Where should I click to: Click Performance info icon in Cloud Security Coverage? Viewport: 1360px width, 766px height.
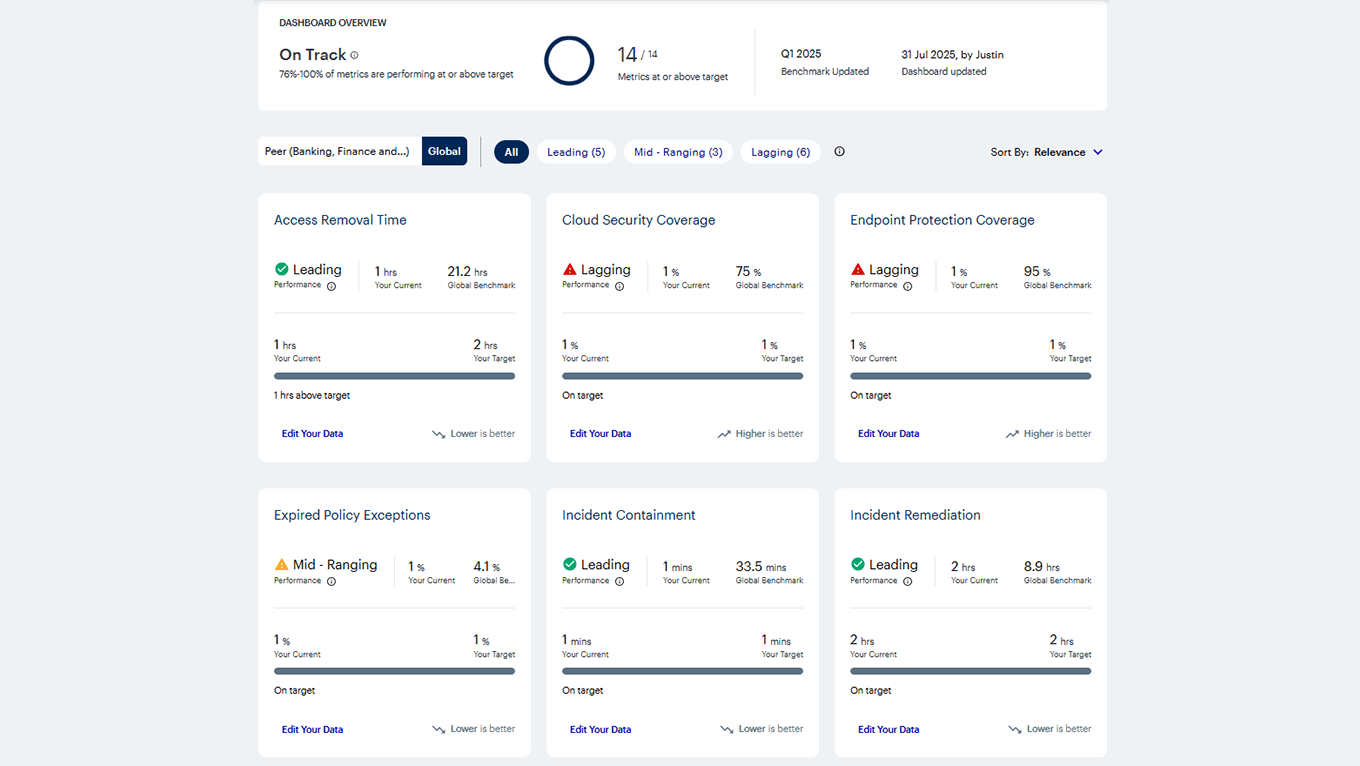point(619,286)
